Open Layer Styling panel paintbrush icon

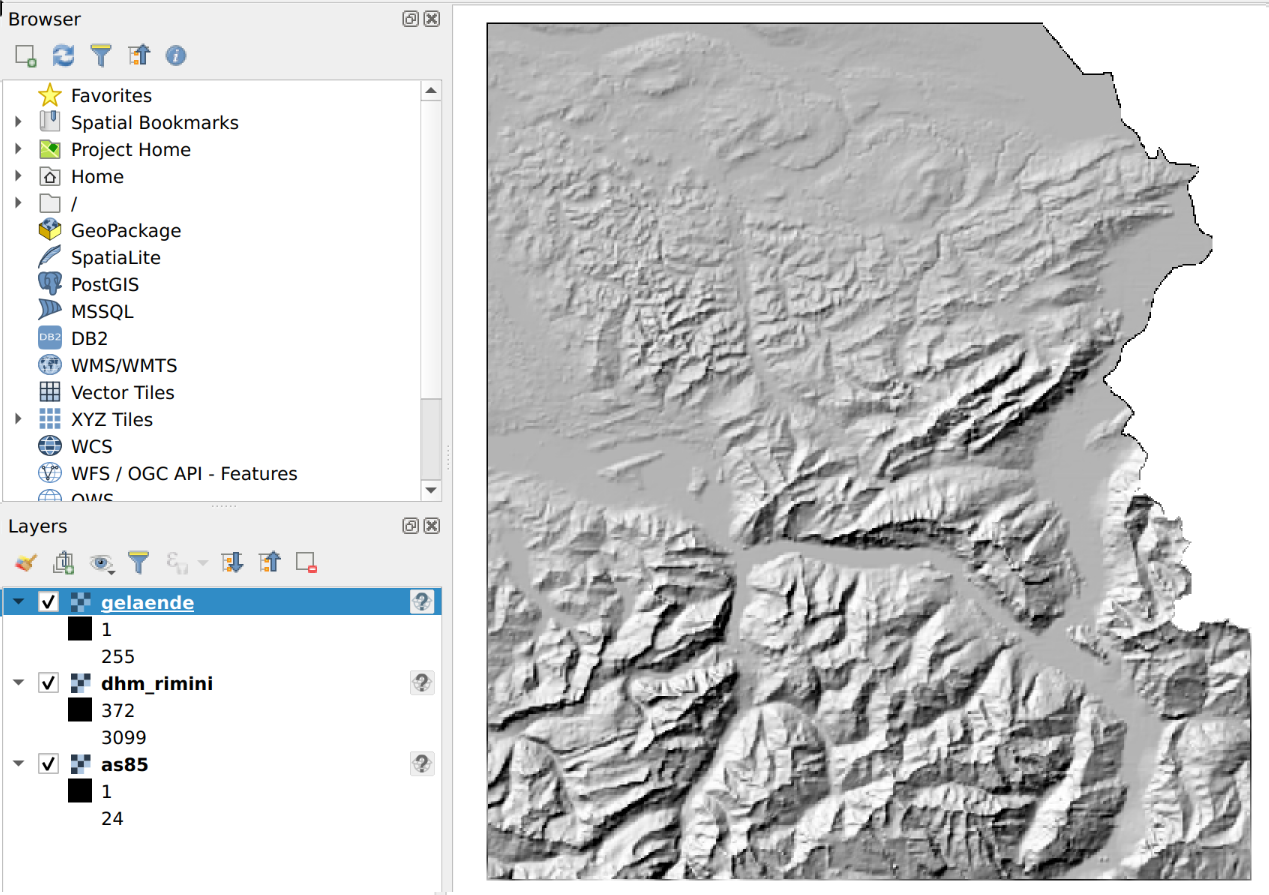pos(26,563)
